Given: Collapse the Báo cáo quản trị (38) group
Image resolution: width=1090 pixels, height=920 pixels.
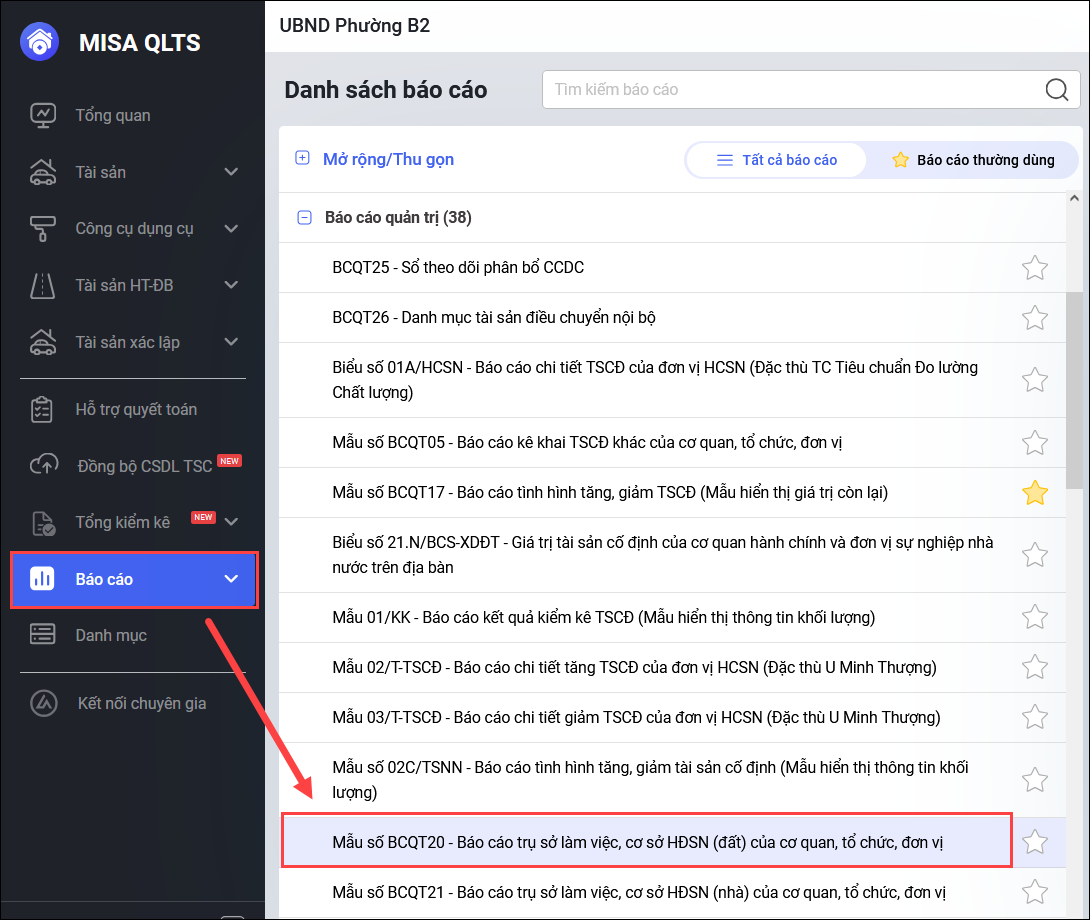Looking at the screenshot, I should click(x=304, y=218).
